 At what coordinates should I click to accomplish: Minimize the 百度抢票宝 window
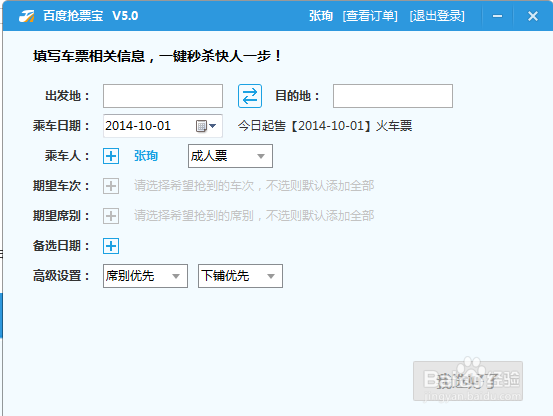coord(497,16)
